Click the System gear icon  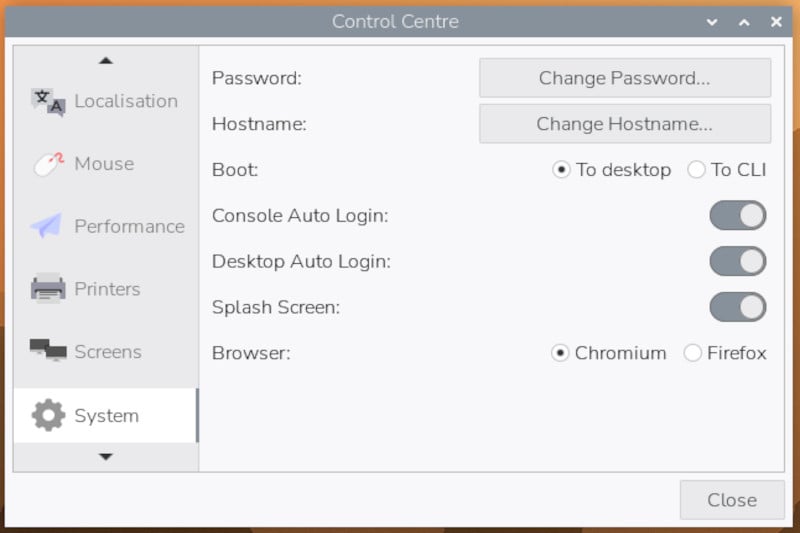pyautogui.click(x=47, y=415)
